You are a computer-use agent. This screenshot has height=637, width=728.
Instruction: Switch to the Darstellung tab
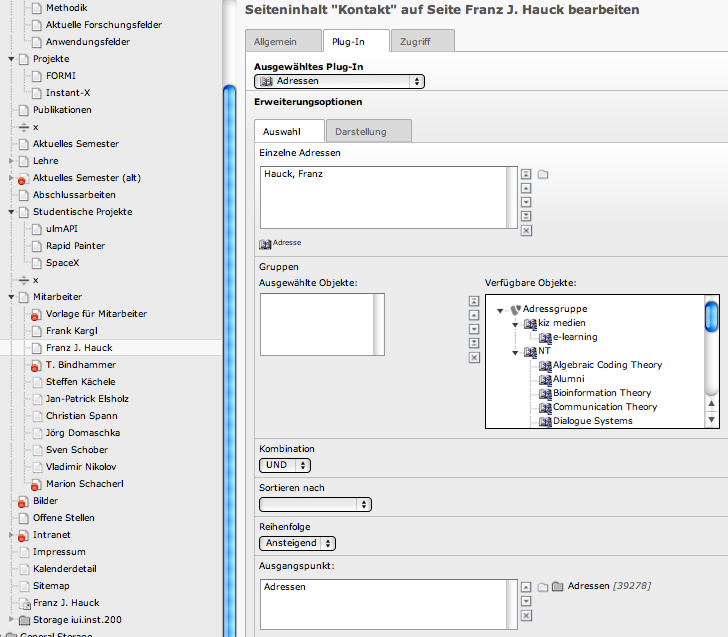point(368,131)
